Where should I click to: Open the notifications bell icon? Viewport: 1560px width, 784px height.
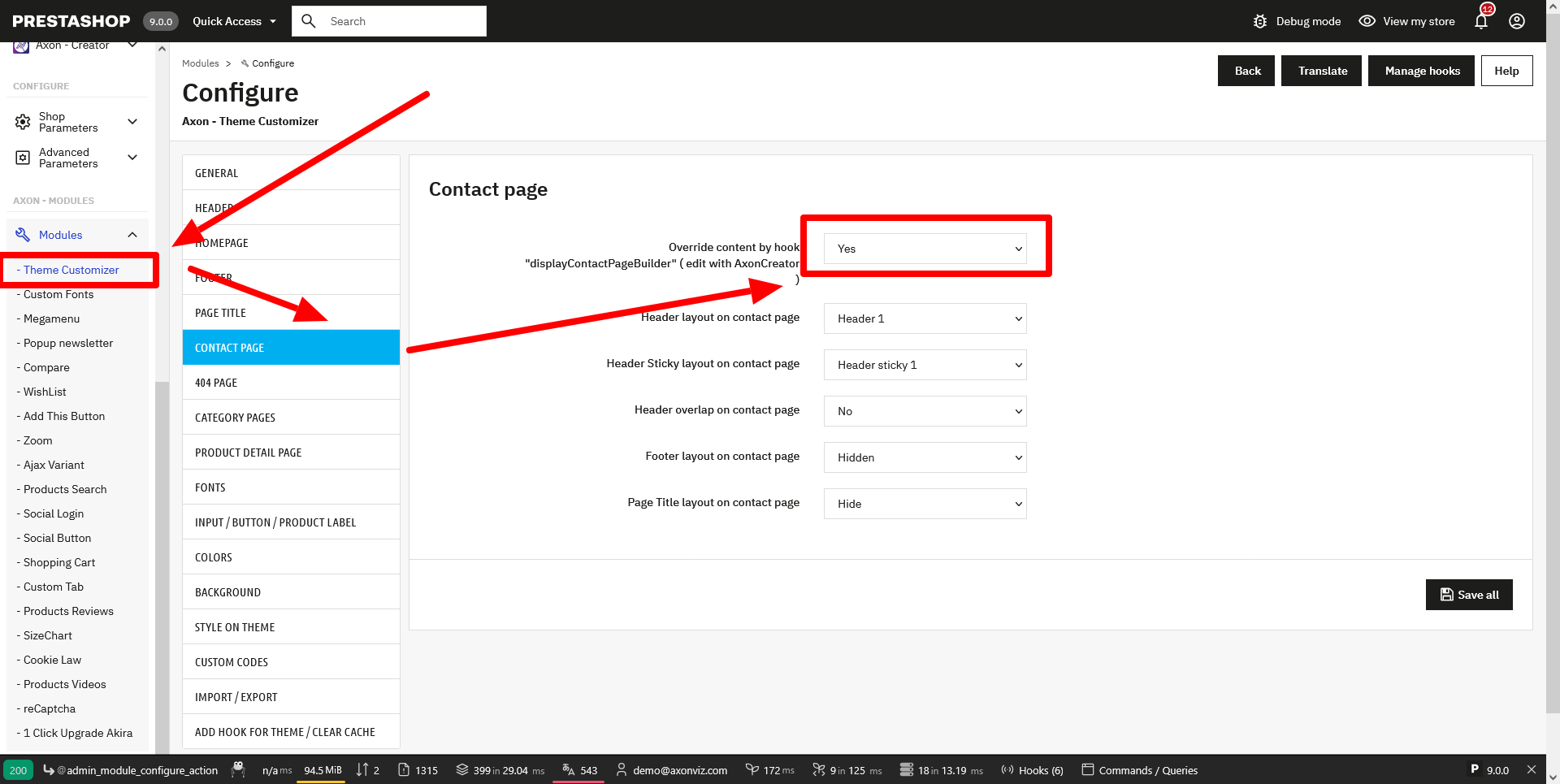click(1481, 21)
